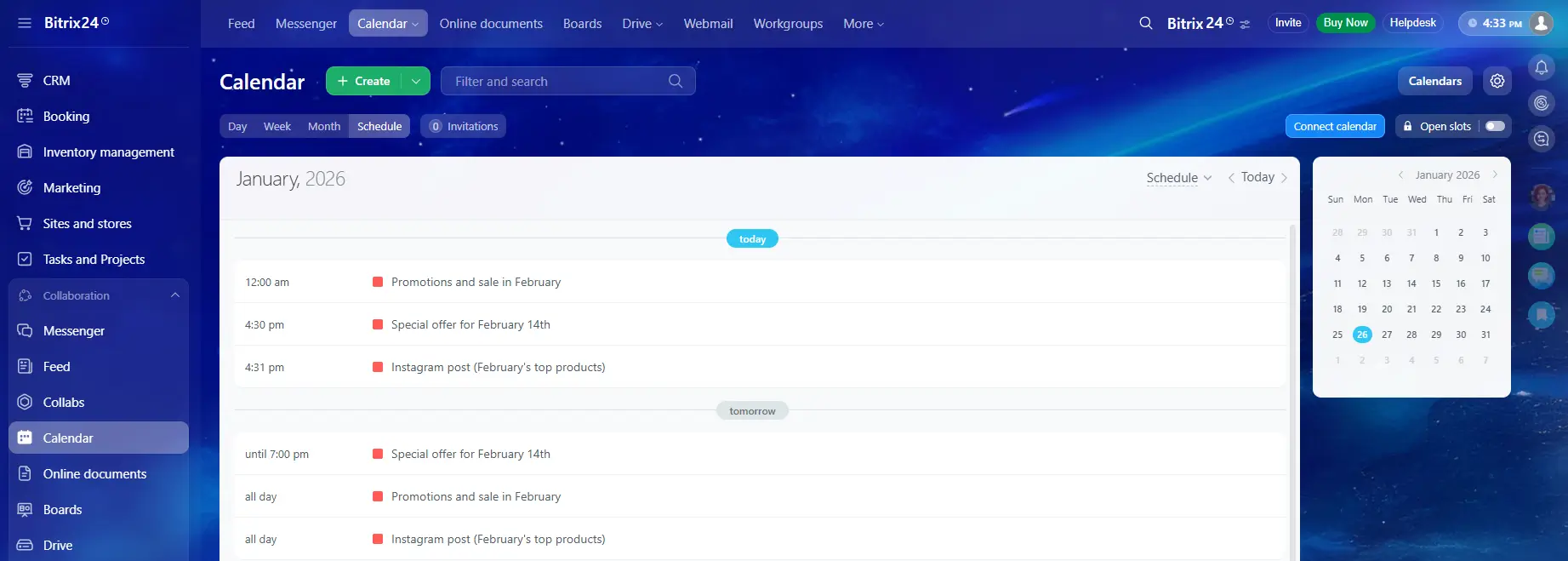The height and width of the screenshot is (561, 1568).
Task: Open Workgroups in top menu
Action: pos(788,23)
